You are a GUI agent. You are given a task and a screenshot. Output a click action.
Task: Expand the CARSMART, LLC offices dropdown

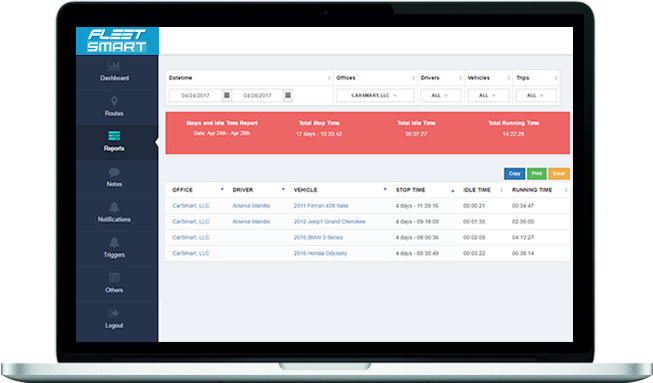(x=375, y=95)
